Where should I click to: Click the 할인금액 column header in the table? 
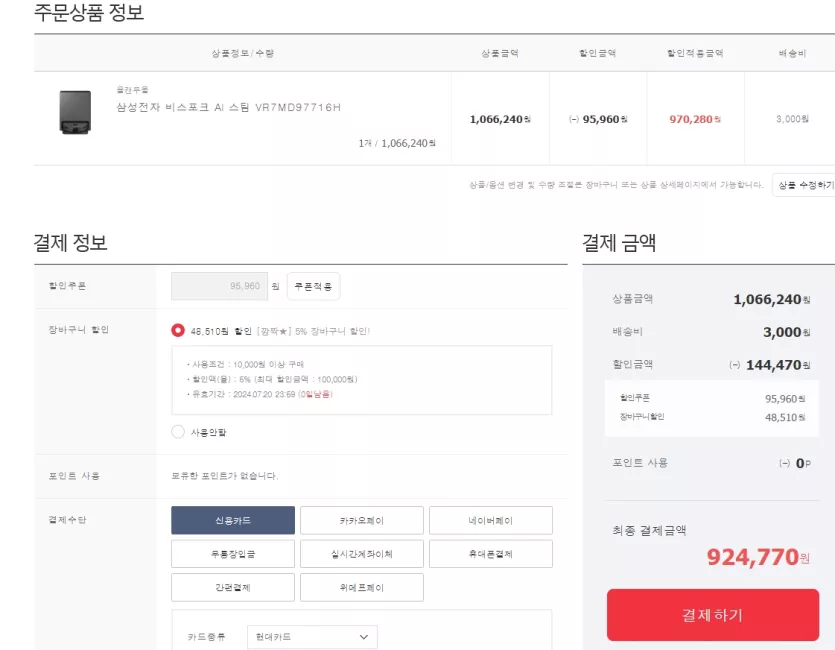[x=597, y=53]
